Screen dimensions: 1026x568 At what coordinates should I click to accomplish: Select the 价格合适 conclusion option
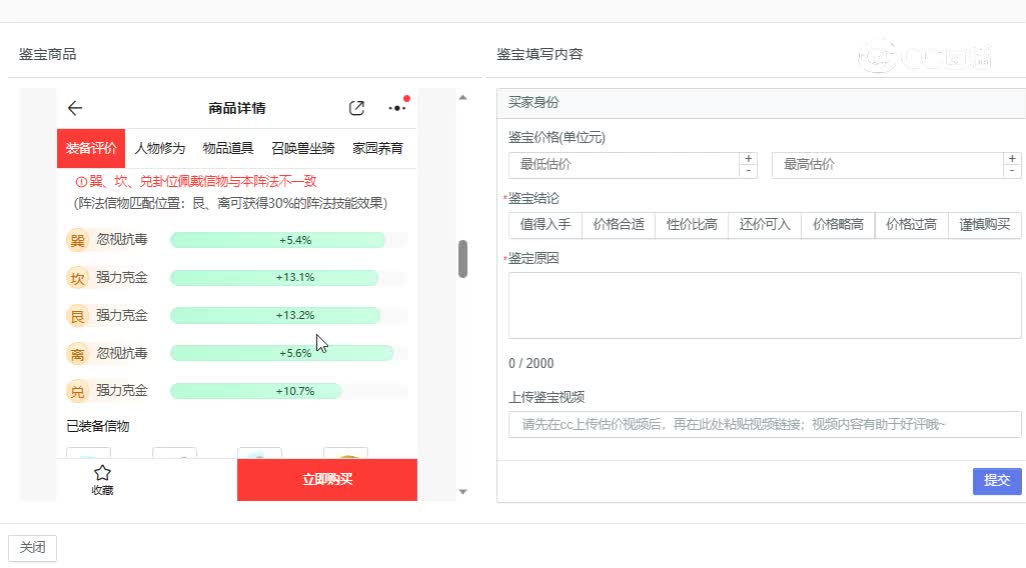point(618,225)
